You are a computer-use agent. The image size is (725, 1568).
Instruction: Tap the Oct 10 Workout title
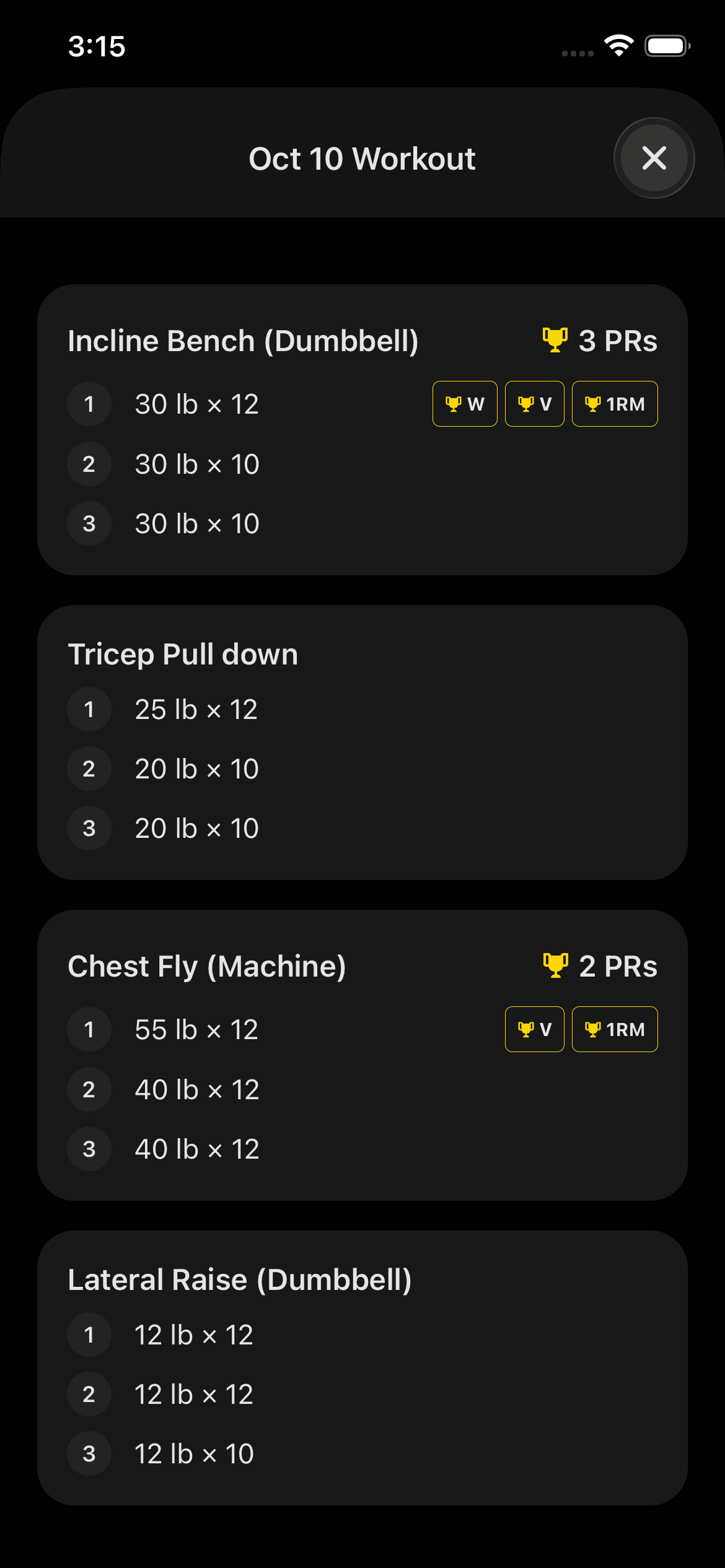pyautogui.click(x=362, y=159)
